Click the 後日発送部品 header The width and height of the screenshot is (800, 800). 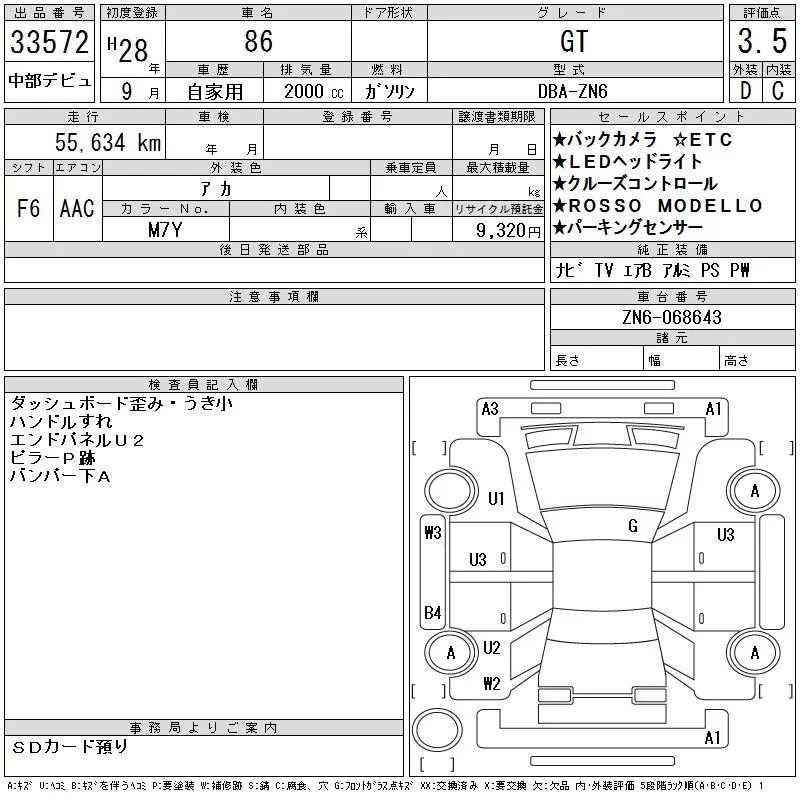(x=274, y=249)
